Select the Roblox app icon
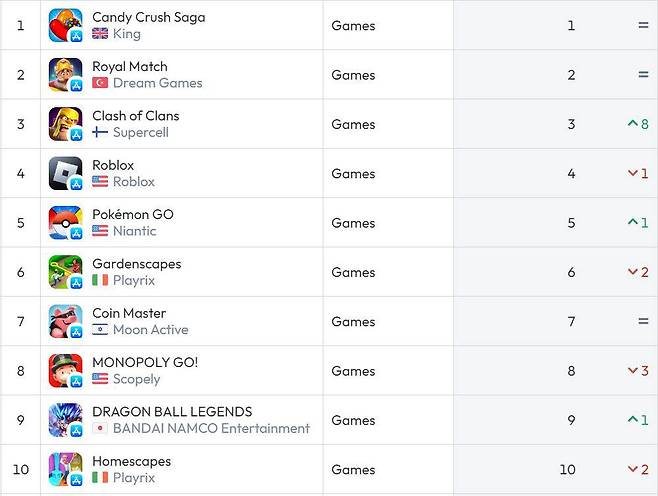658x496 pixels. click(65, 173)
